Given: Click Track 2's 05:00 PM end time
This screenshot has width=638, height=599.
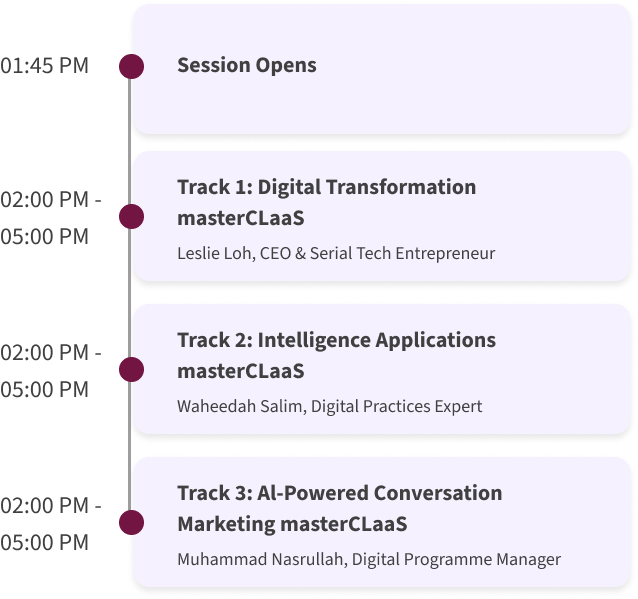Looking at the screenshot, I should [x=44, y=389].
